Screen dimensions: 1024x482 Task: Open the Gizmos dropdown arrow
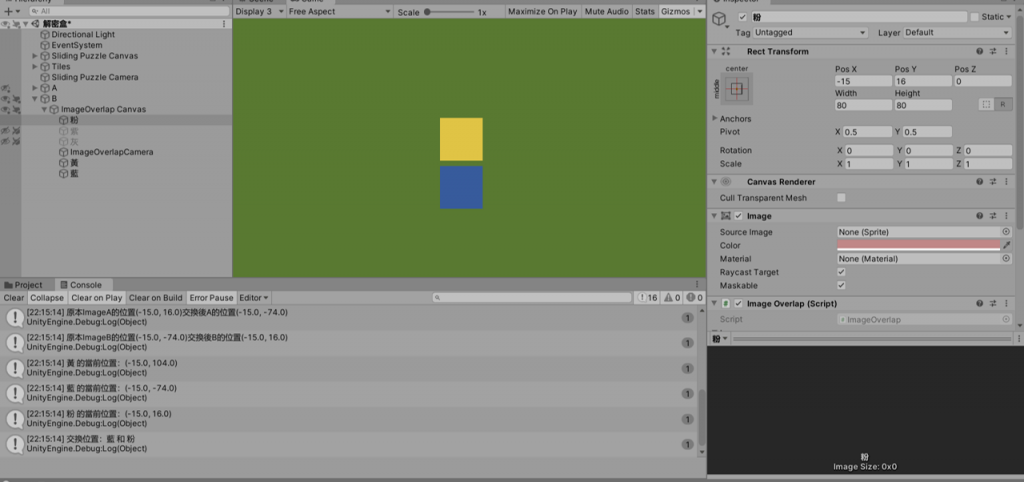point(700,12)
